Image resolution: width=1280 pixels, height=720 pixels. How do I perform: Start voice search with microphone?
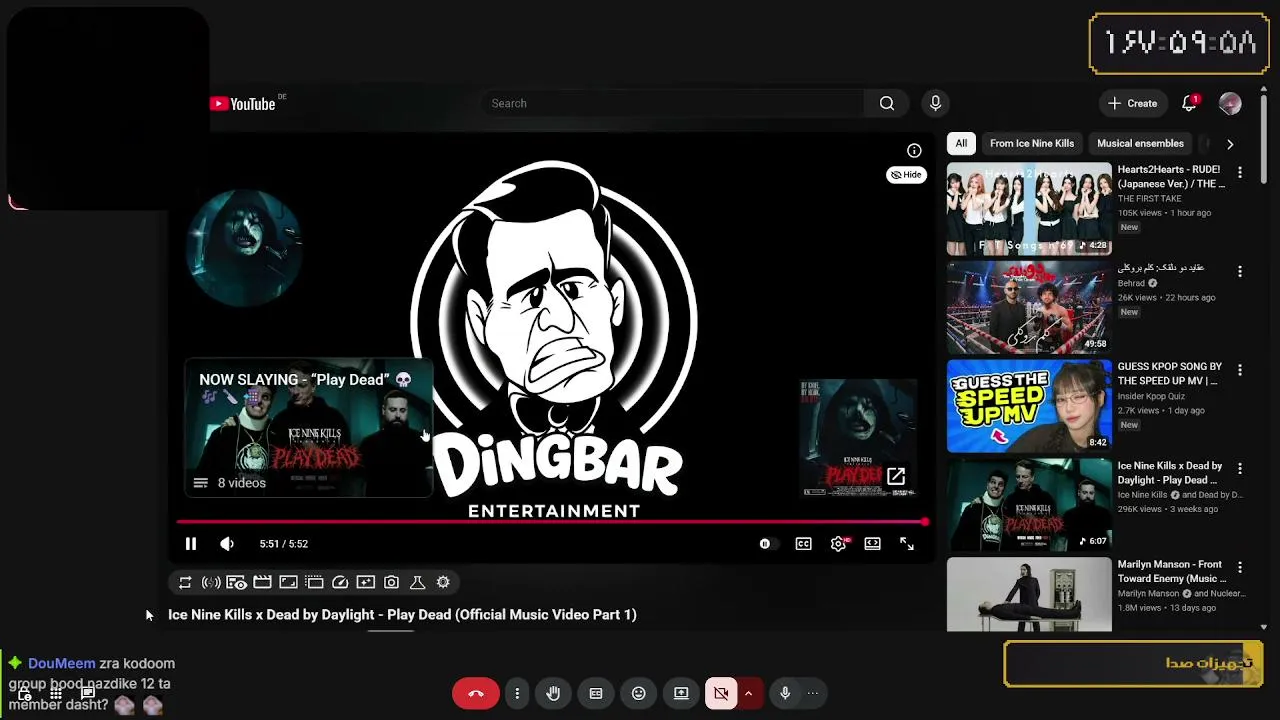click(936, 103)
